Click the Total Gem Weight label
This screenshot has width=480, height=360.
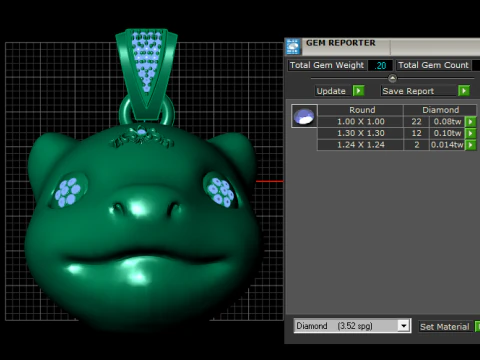(x=327, y=65)
